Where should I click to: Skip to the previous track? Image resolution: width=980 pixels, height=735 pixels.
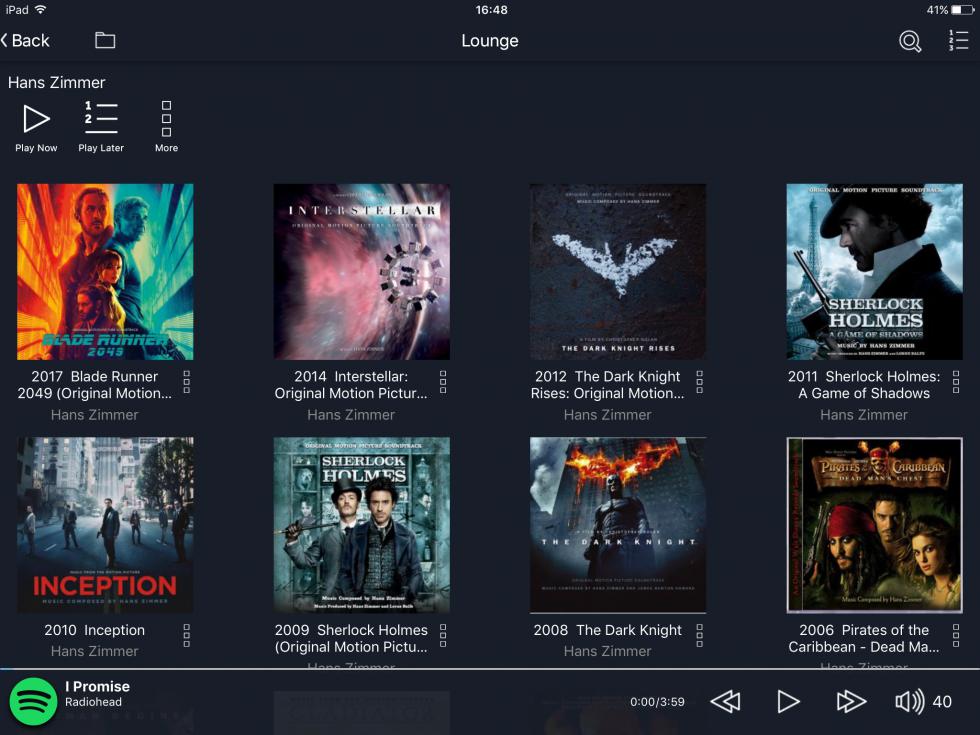[725, 702]
